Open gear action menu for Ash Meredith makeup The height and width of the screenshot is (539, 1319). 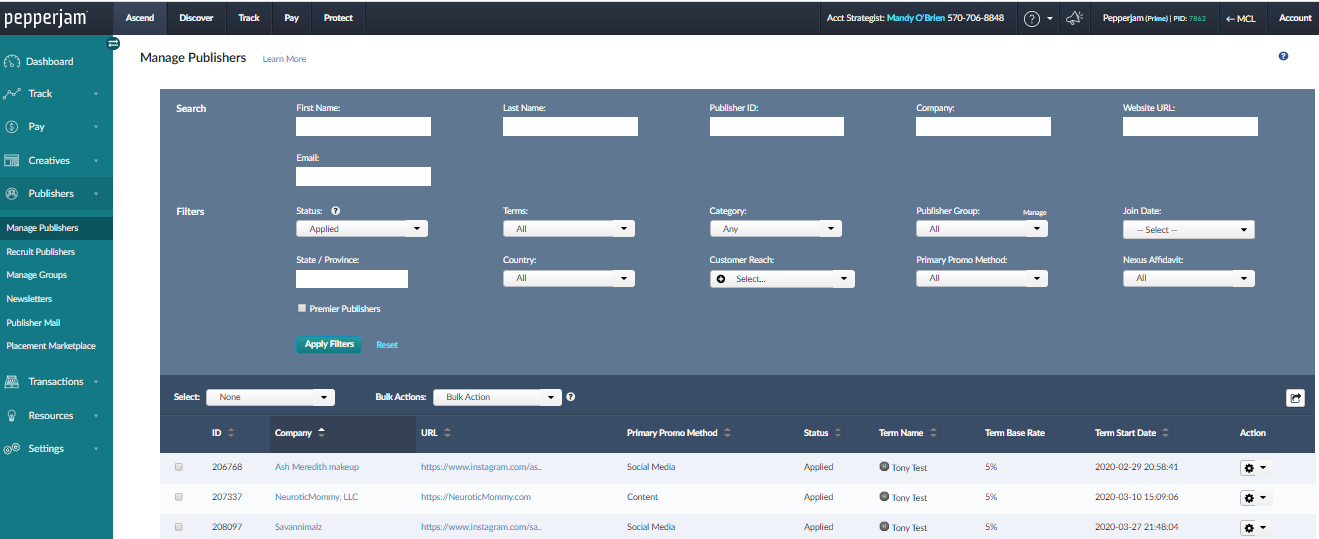pos(1254,467)
